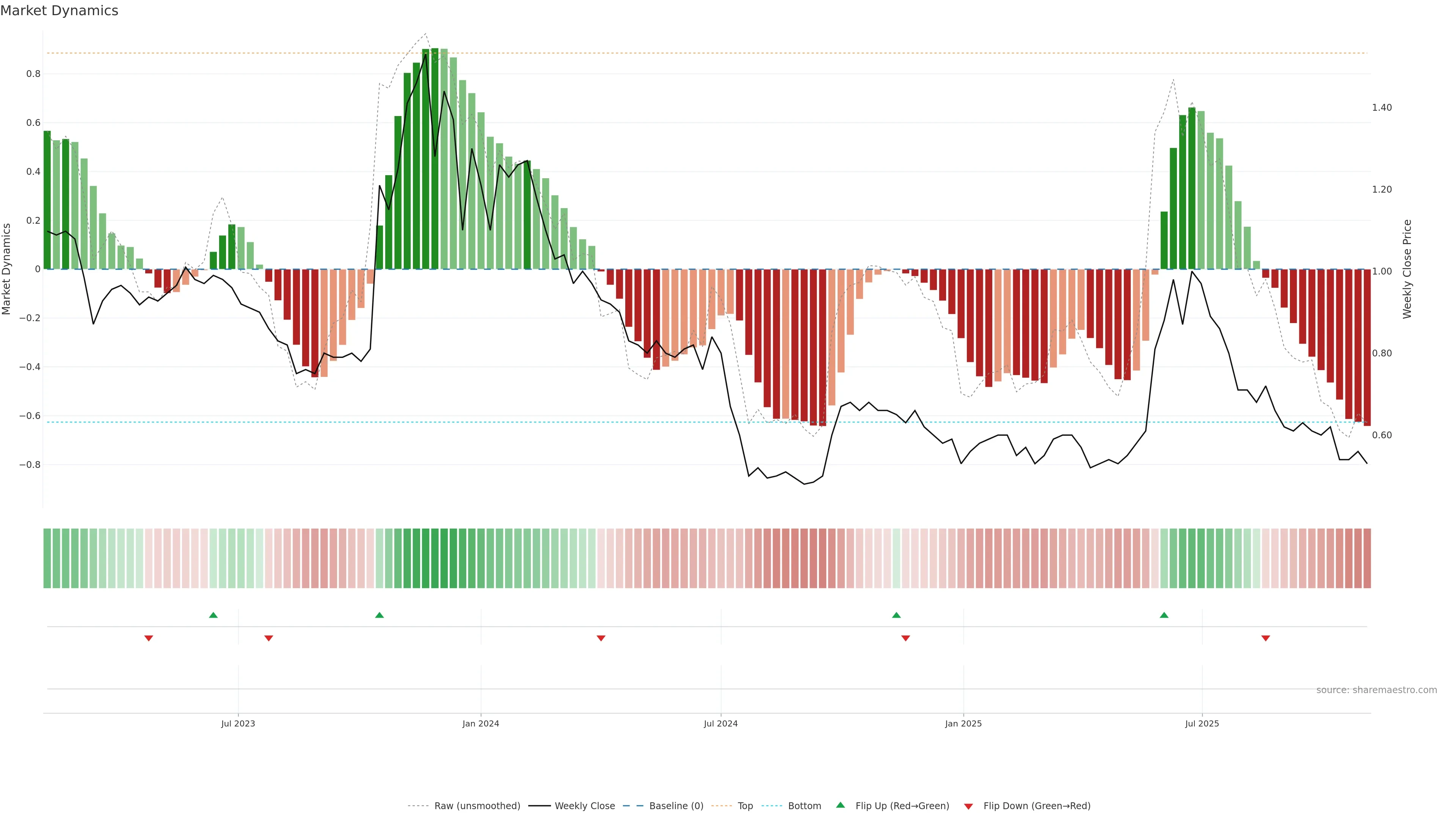Click the Market Dynamics chart title
The image size is (1456, 819).
pos(60,11)
